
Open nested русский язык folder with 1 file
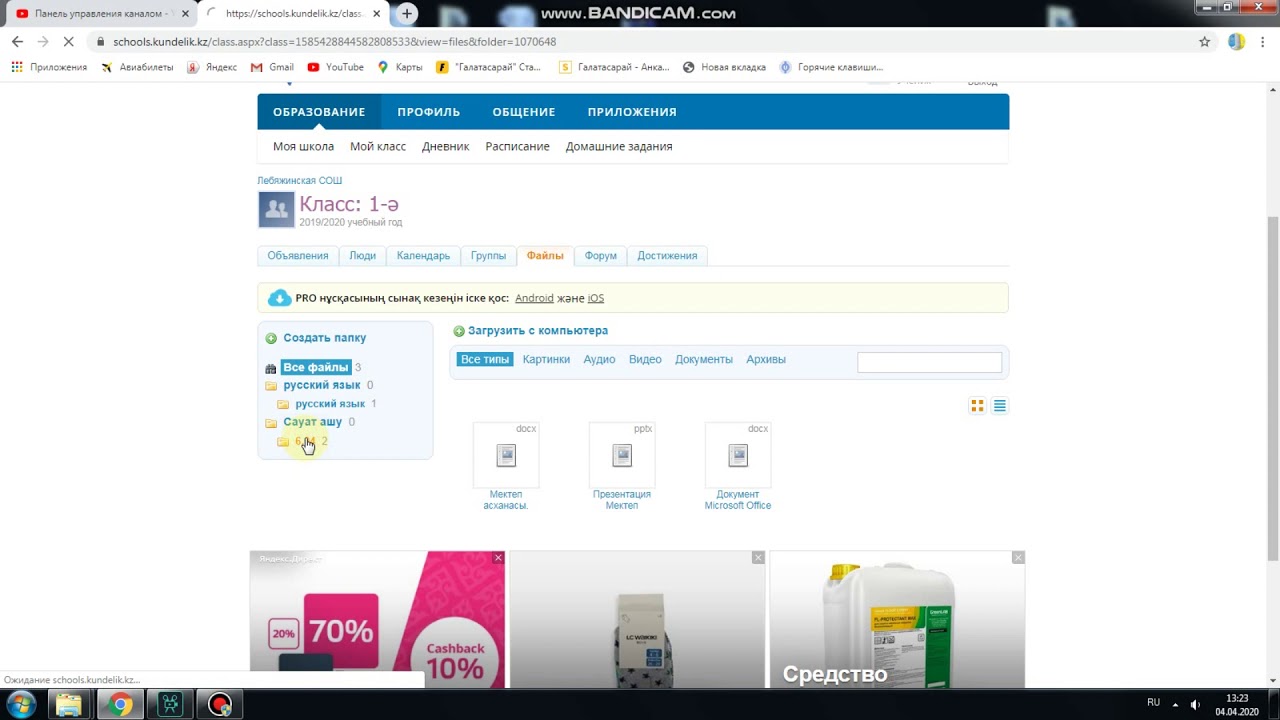tap(330, 404)
